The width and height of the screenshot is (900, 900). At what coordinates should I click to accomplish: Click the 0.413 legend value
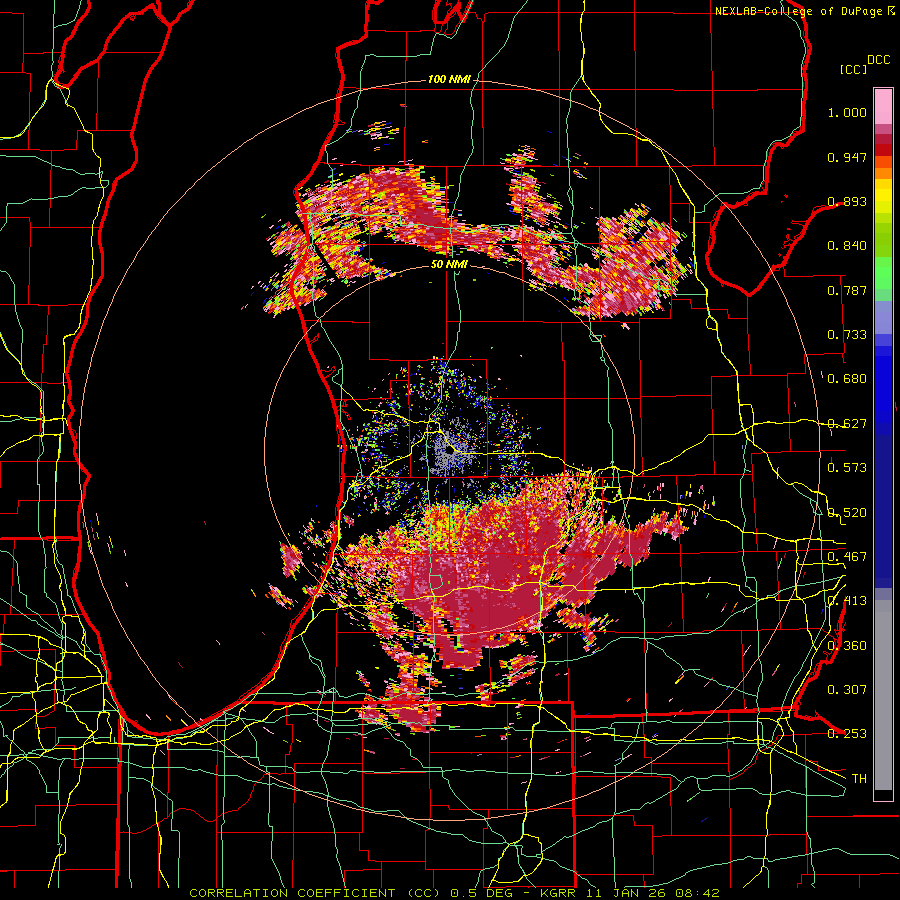(x=847, y=601)
